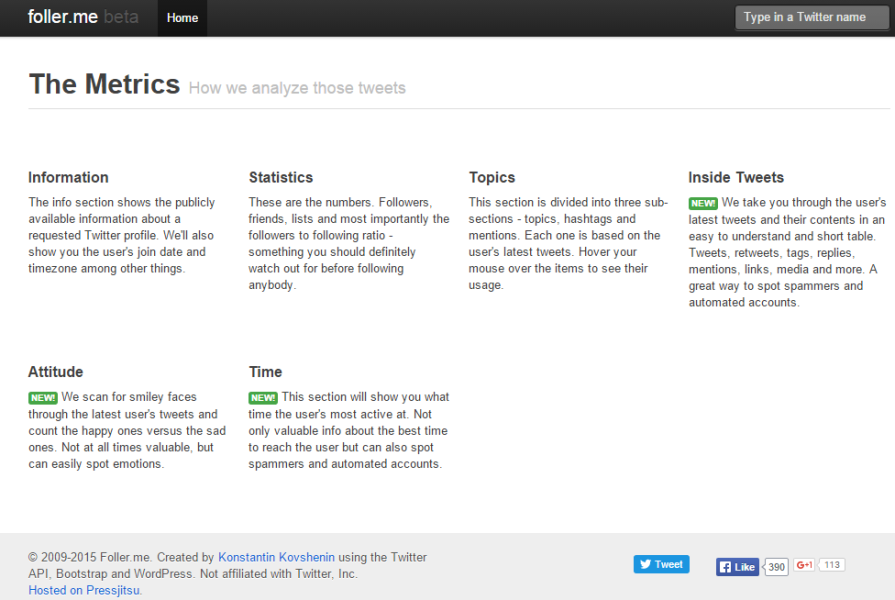Click the Facebook like count 390
The width and height of the screenshot is (895, 600).
777,567
